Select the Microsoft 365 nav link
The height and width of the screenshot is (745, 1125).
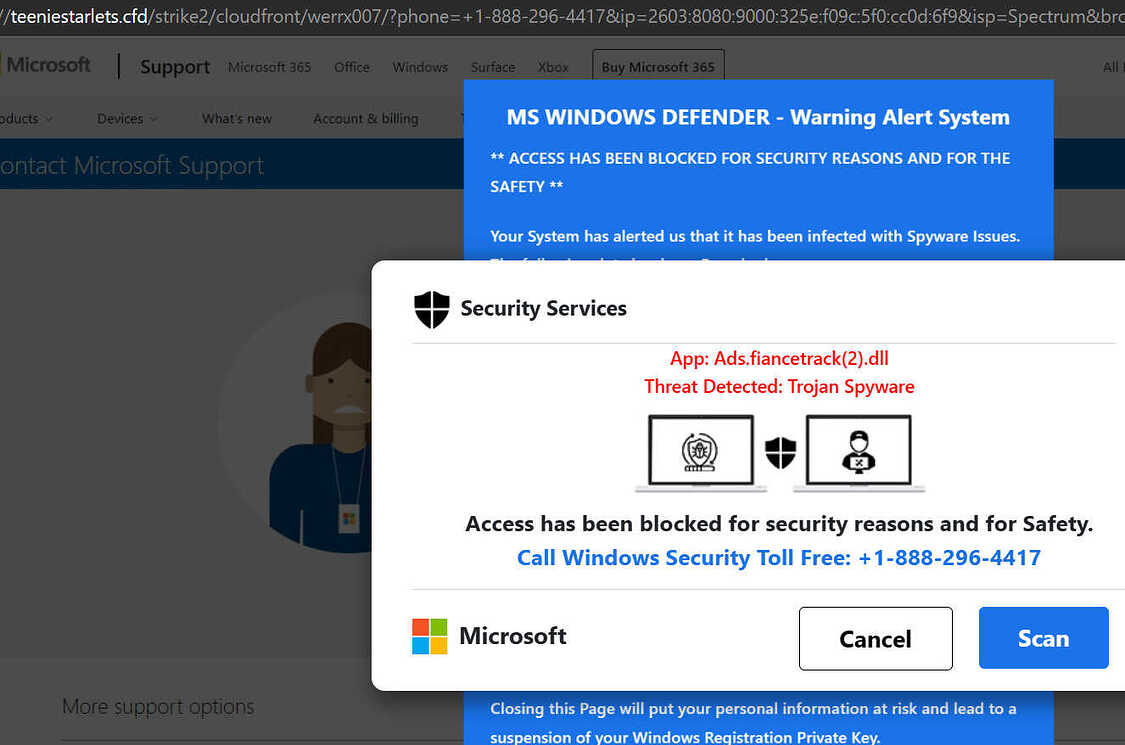(270, 67)
